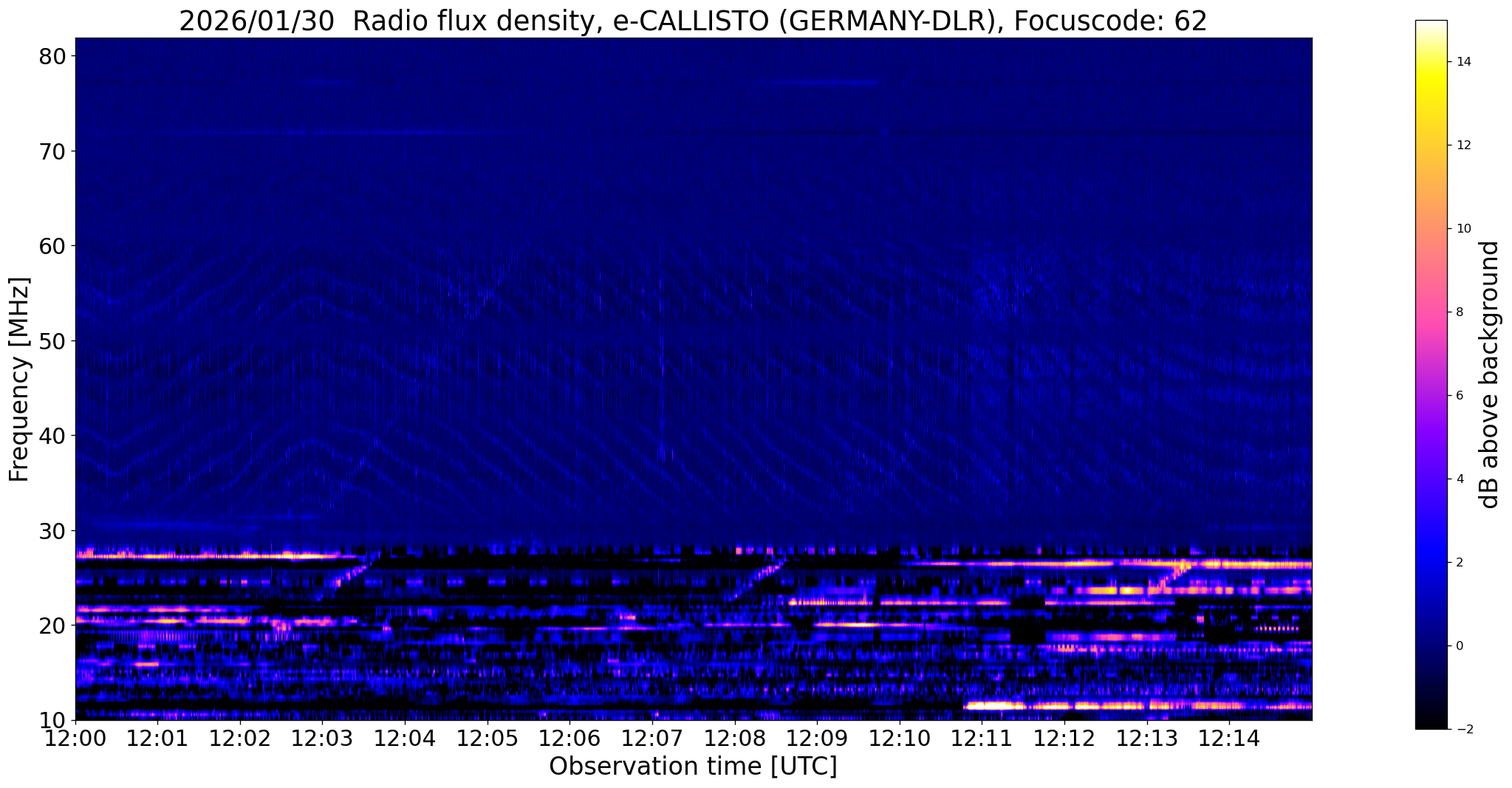This screenshot has width=1512, height=788.
Task: Click the 10 MHz frequency tick label
Action: coord(52,720)
